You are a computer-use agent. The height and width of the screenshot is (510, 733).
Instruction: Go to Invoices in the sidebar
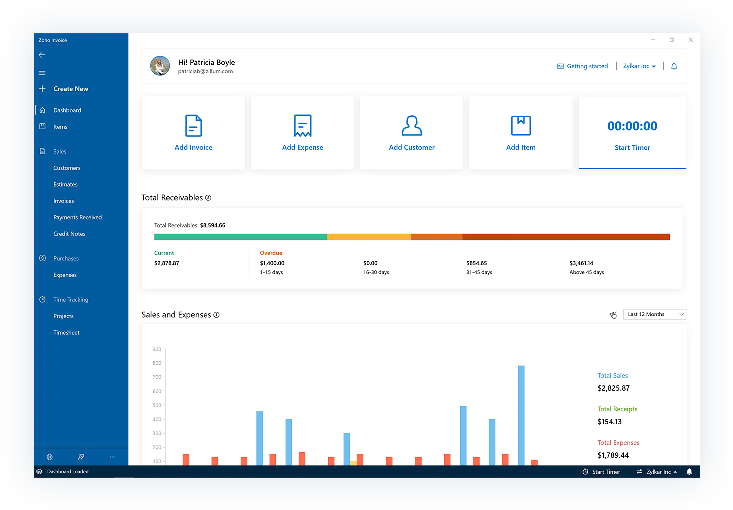tap(64, 201)
